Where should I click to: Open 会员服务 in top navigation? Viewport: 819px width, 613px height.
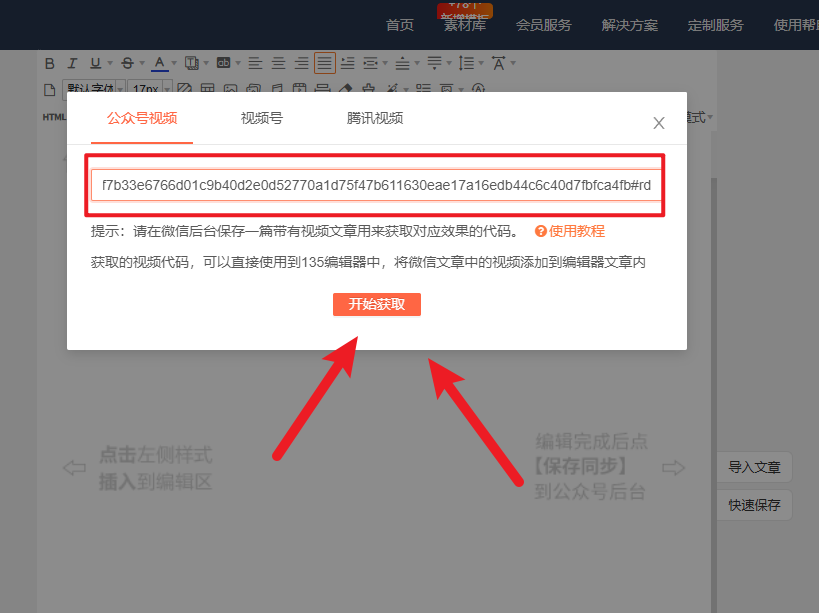[x=544, y=25]
